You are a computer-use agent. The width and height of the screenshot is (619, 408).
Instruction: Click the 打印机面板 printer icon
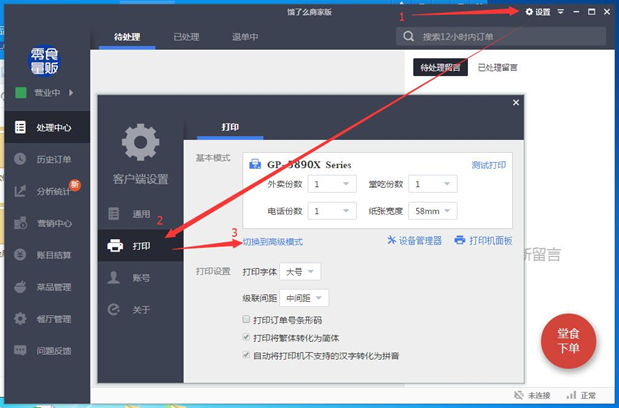click(460, 240)
